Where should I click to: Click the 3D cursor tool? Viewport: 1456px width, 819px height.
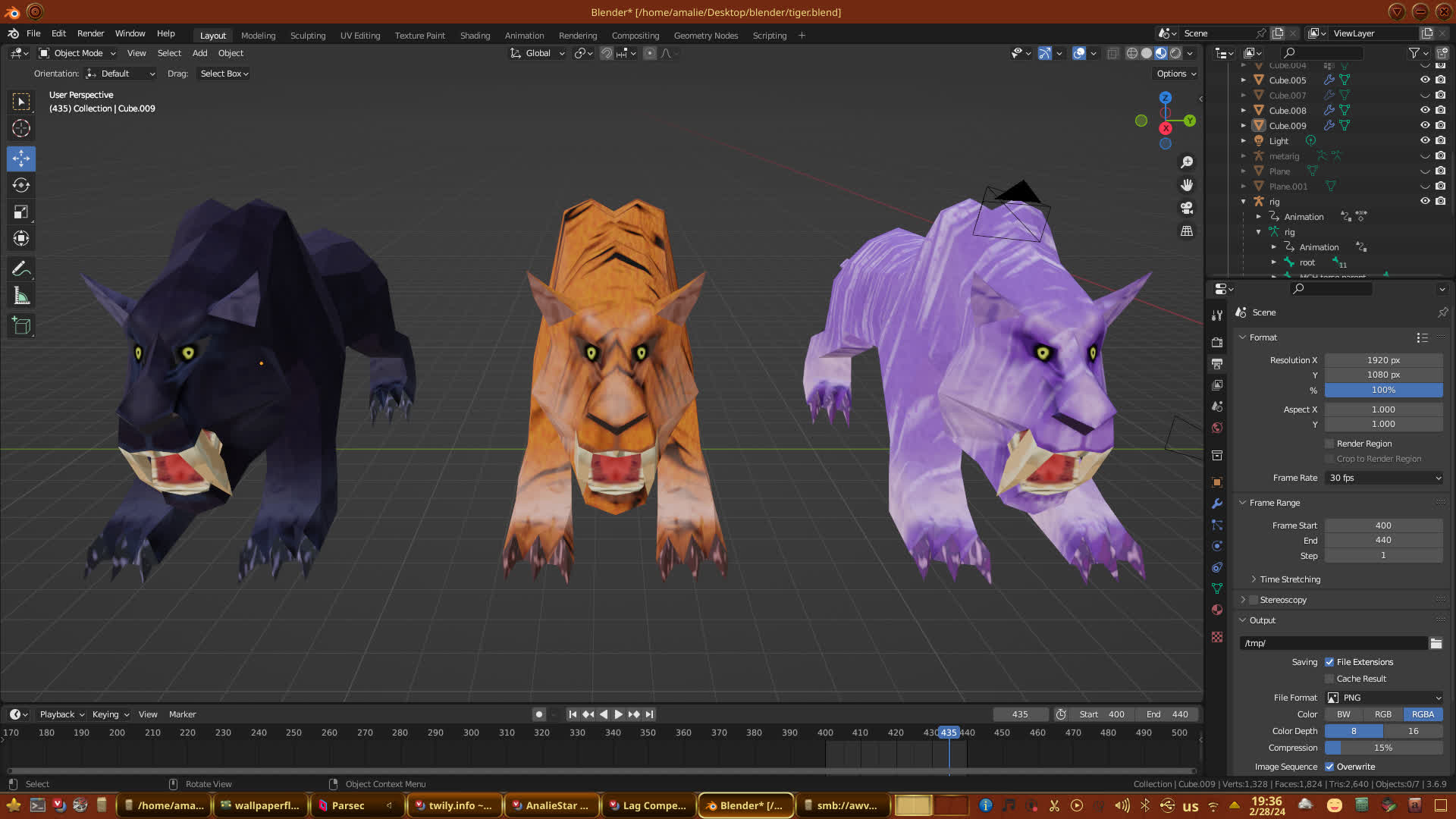point(21,128)
